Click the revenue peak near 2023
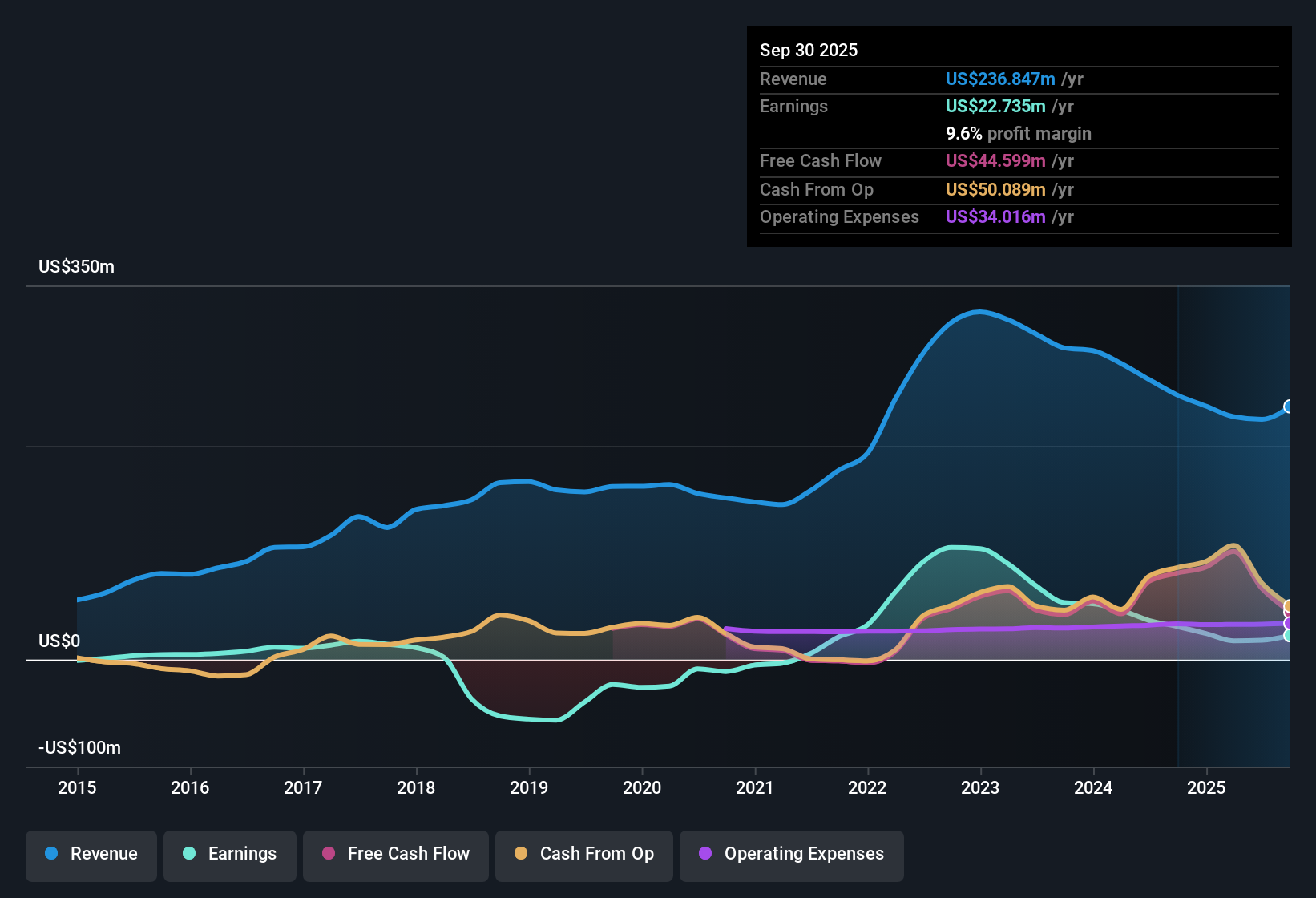 [x=979, y=313]
